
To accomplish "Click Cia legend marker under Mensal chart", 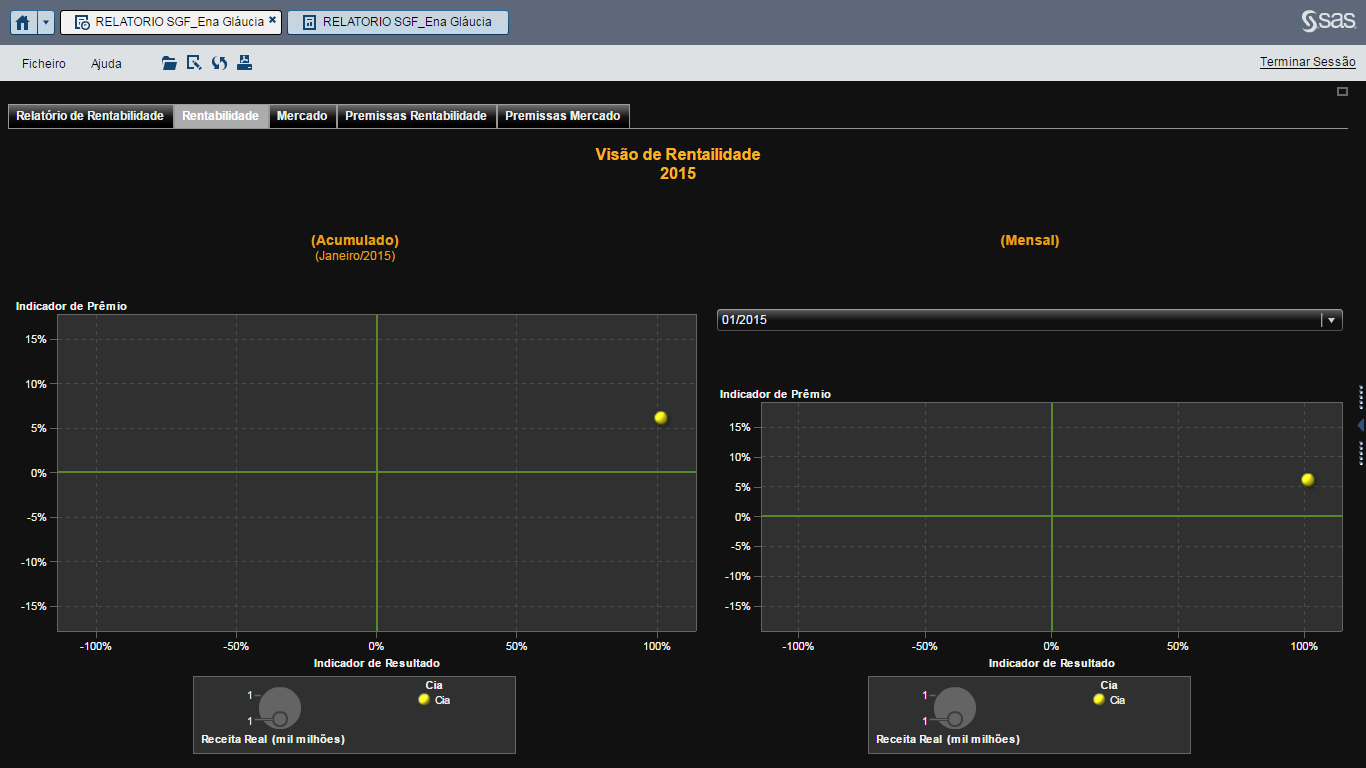I will 1099,700.
